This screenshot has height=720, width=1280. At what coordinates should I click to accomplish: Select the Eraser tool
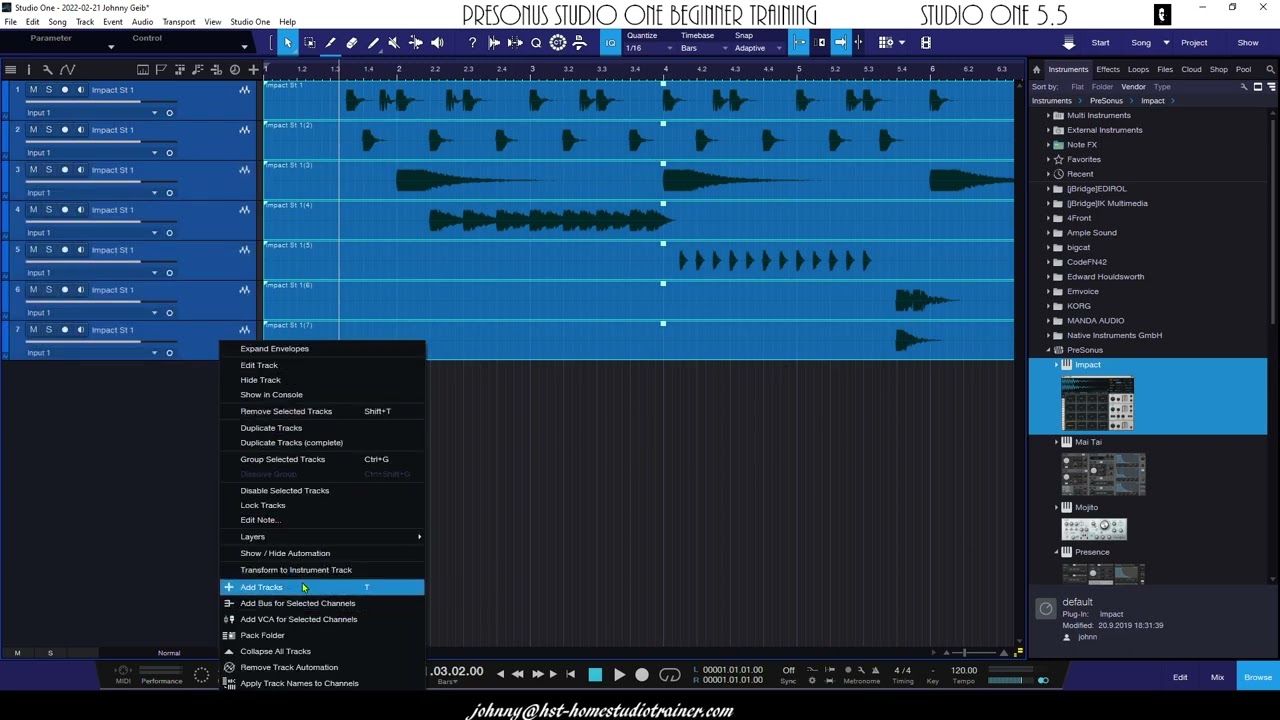351,43
